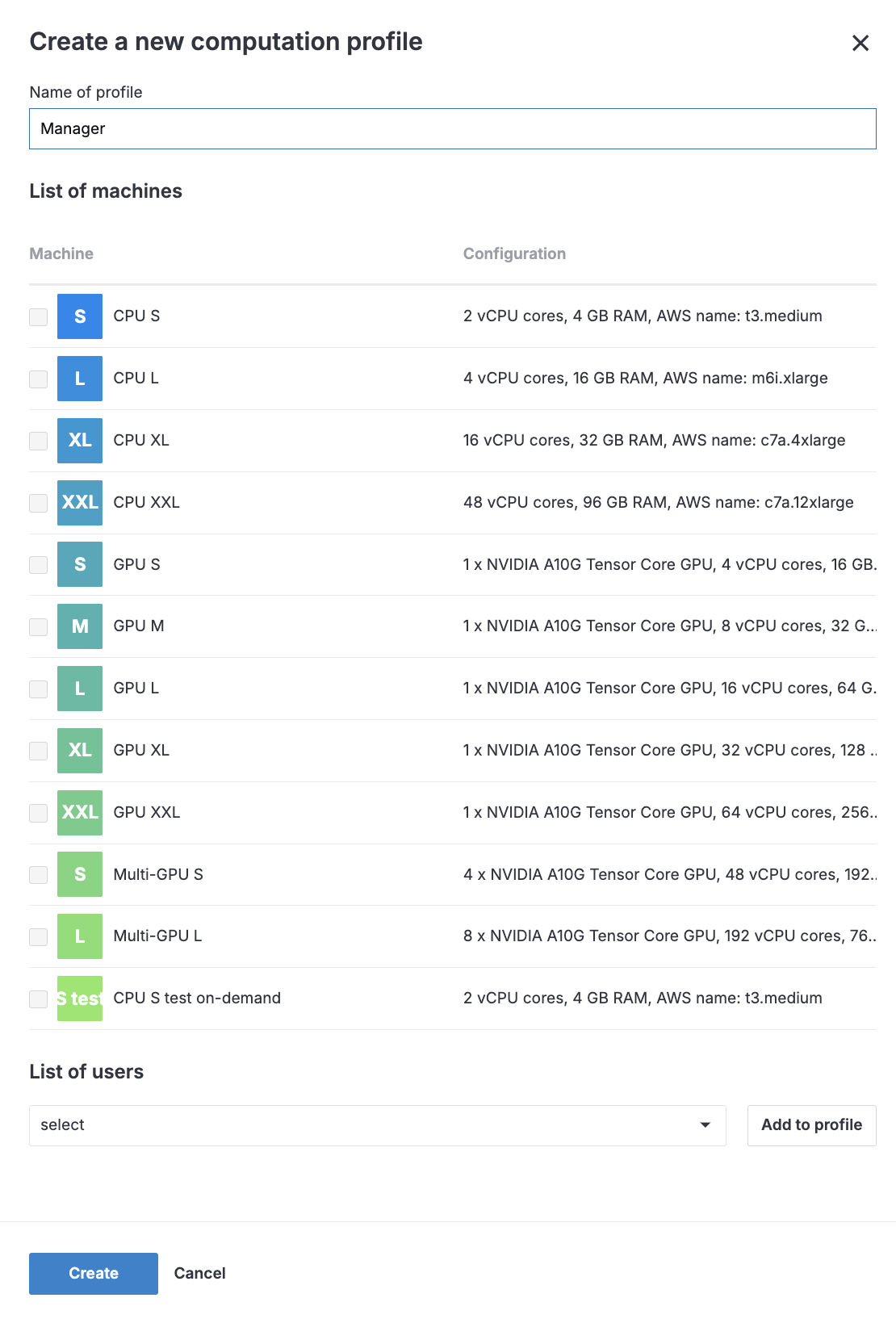Focus the Name of profile text field
896x1319 pixels.
(x=452, y=129)
